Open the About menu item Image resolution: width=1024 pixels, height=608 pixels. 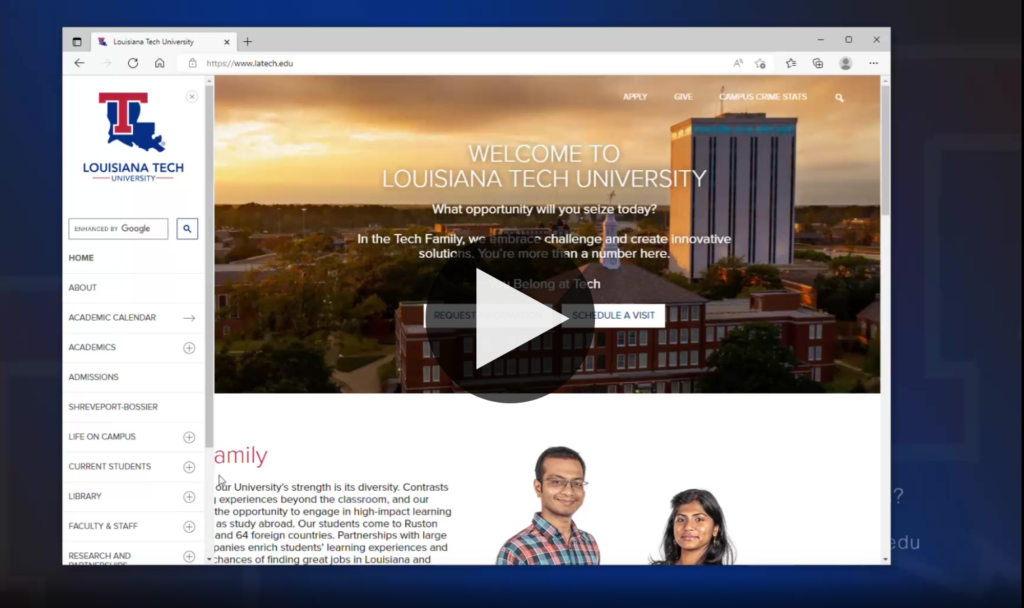82,288
